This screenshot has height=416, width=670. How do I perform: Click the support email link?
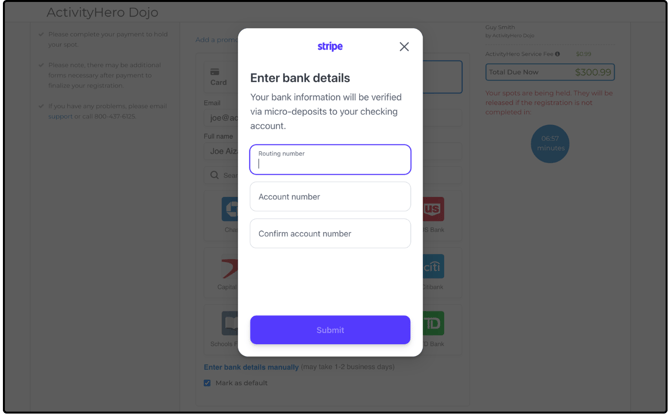click(60, 116)
